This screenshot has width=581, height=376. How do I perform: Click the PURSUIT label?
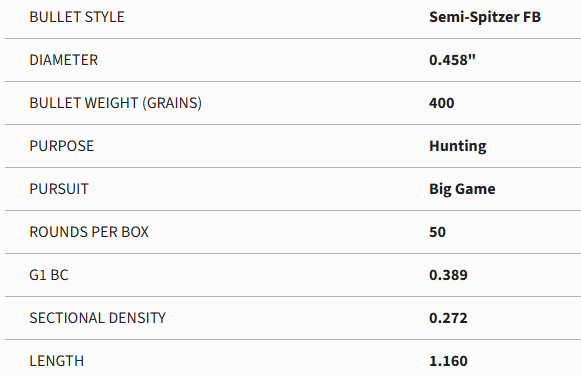[x=59, y=189]
